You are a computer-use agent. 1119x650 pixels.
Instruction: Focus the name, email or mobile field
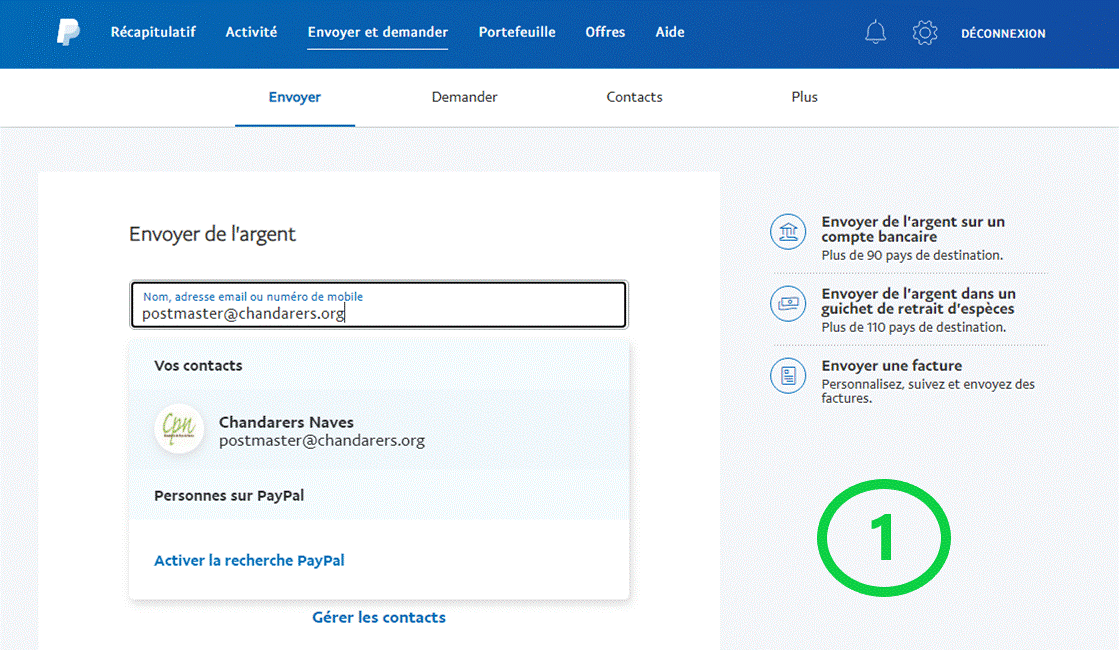[x=379, y=305]
